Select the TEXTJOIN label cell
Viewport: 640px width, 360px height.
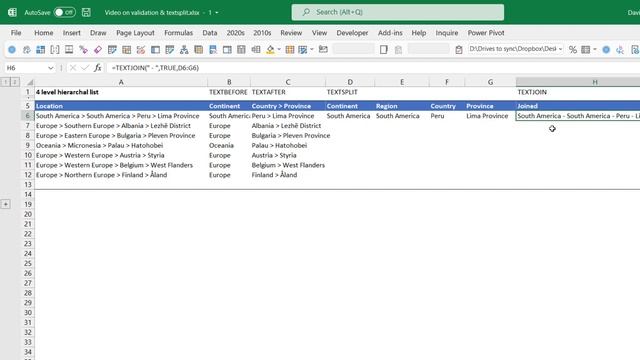pyautogui.click(x=578, y=92)
